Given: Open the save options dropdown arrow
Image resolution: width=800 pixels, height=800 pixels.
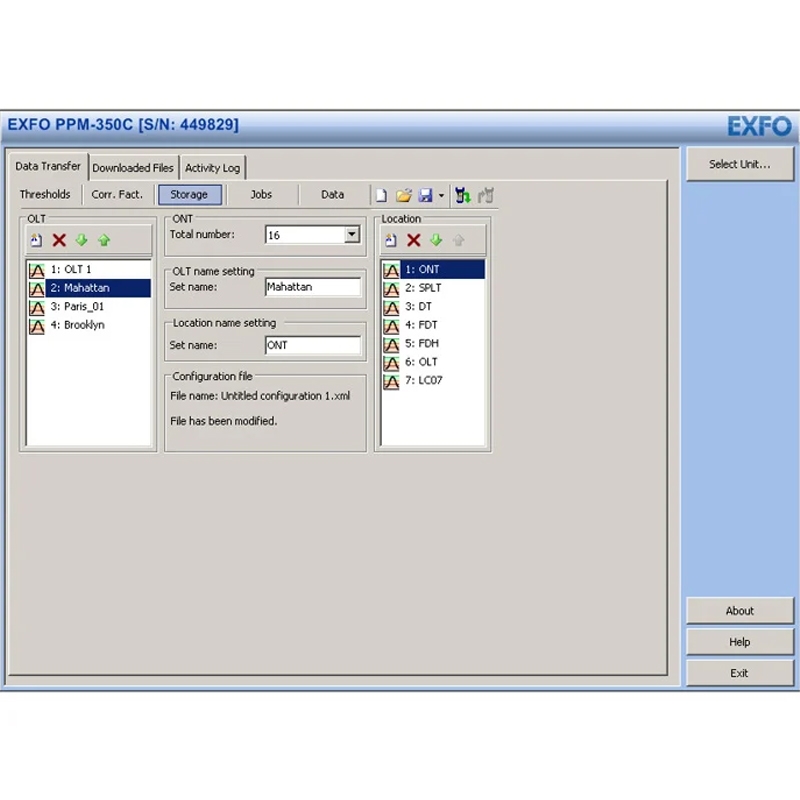Looking at the screenshot, I should (x=441, y=195).
